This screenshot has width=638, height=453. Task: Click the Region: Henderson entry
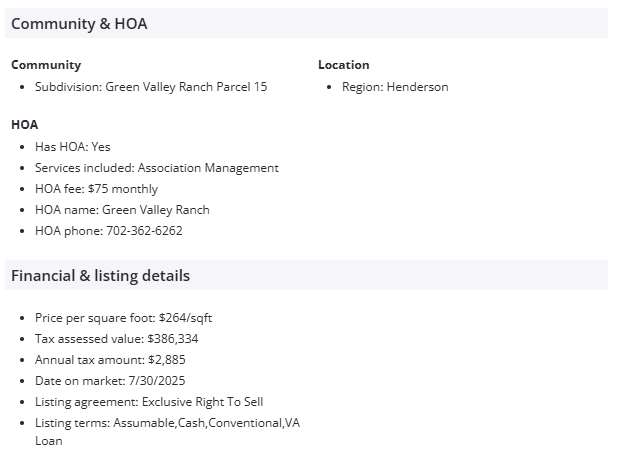[395, 87]
